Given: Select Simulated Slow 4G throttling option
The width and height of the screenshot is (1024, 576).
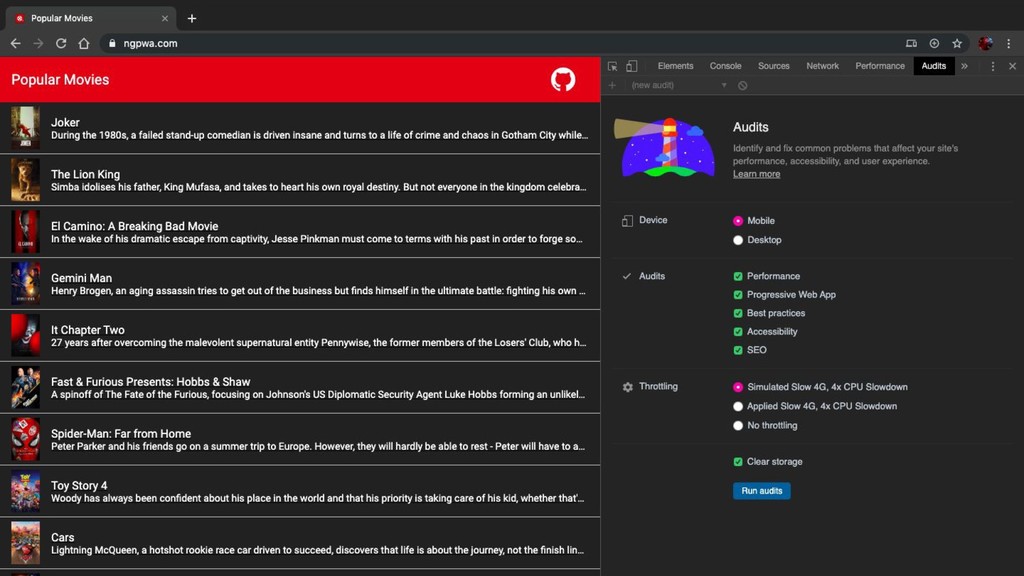Looking at the screenshot, I should tap(738, 387).
